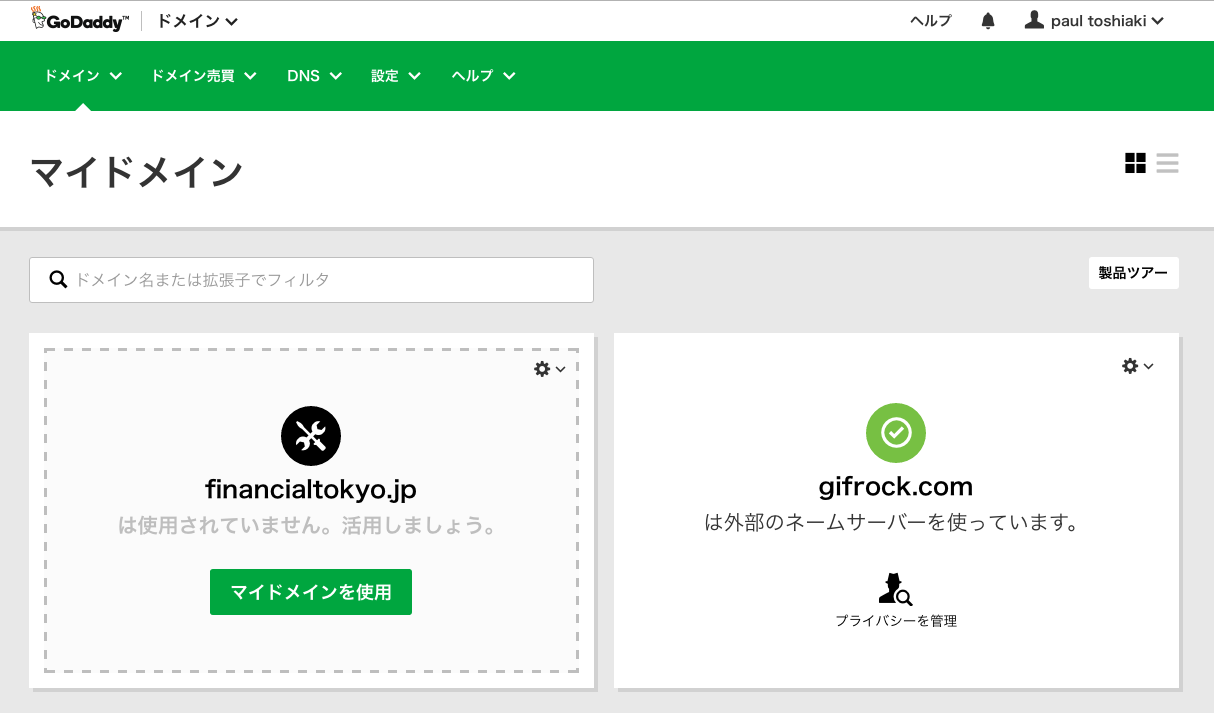Expand the ドメイン売買 menu
1214x713 pixels.
(204, 76)
